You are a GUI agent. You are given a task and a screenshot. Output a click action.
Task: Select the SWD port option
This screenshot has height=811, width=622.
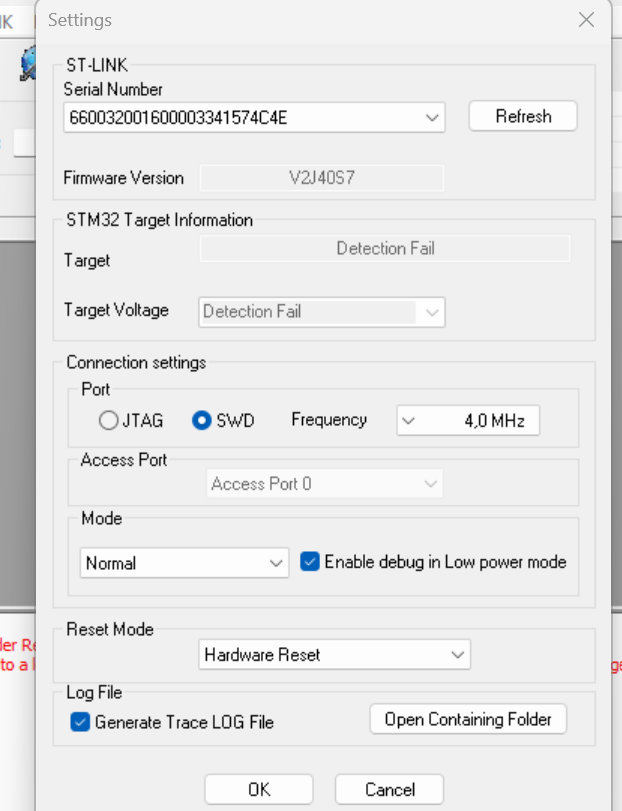click(223, 420)
